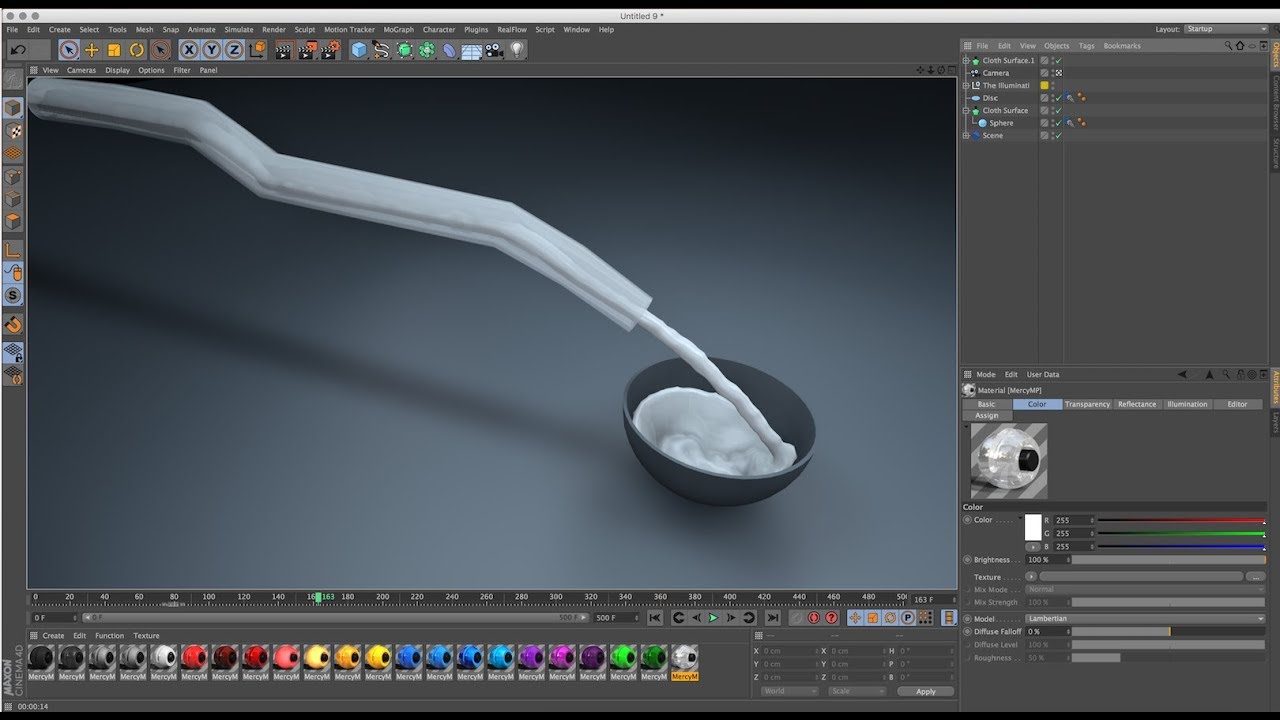Click frame 163 timeline marker
This screenshot has height=720, width=1280.
point(319,597)
